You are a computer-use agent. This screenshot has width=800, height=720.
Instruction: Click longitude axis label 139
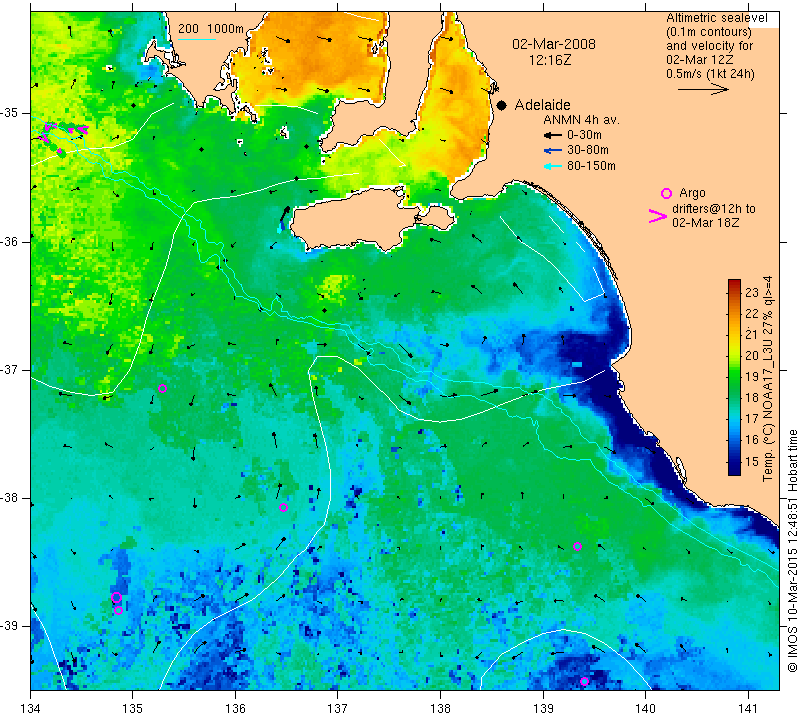(543, 709)
